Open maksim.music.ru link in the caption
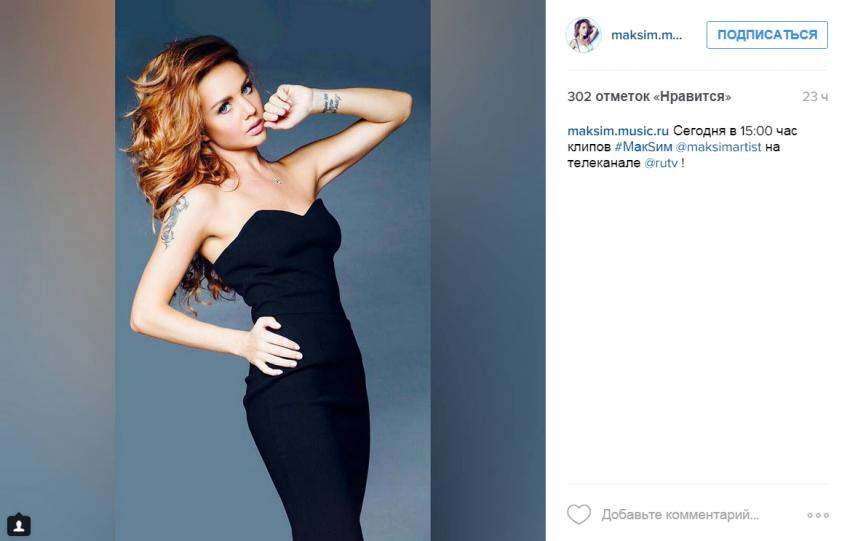 (x=618, y=131)
